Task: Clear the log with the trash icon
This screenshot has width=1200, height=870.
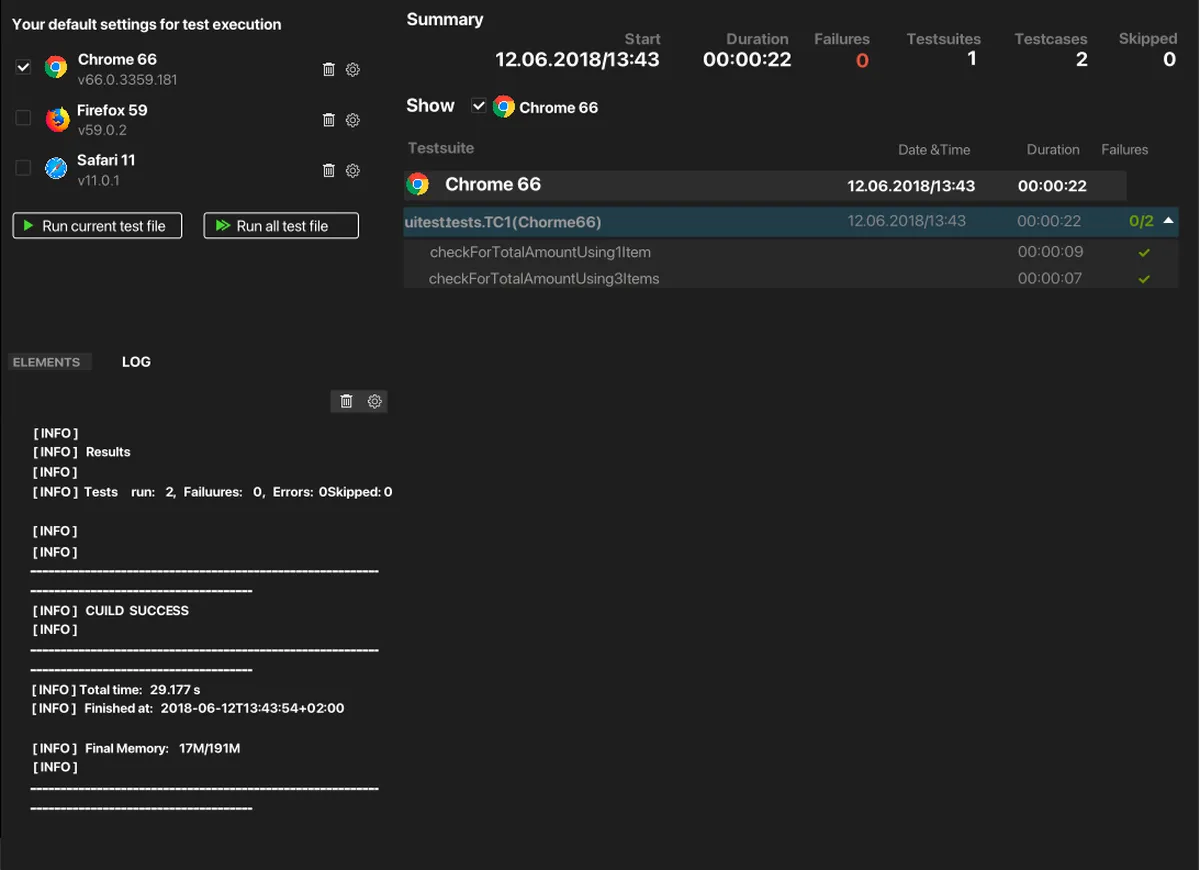Action: coord(346,401)
